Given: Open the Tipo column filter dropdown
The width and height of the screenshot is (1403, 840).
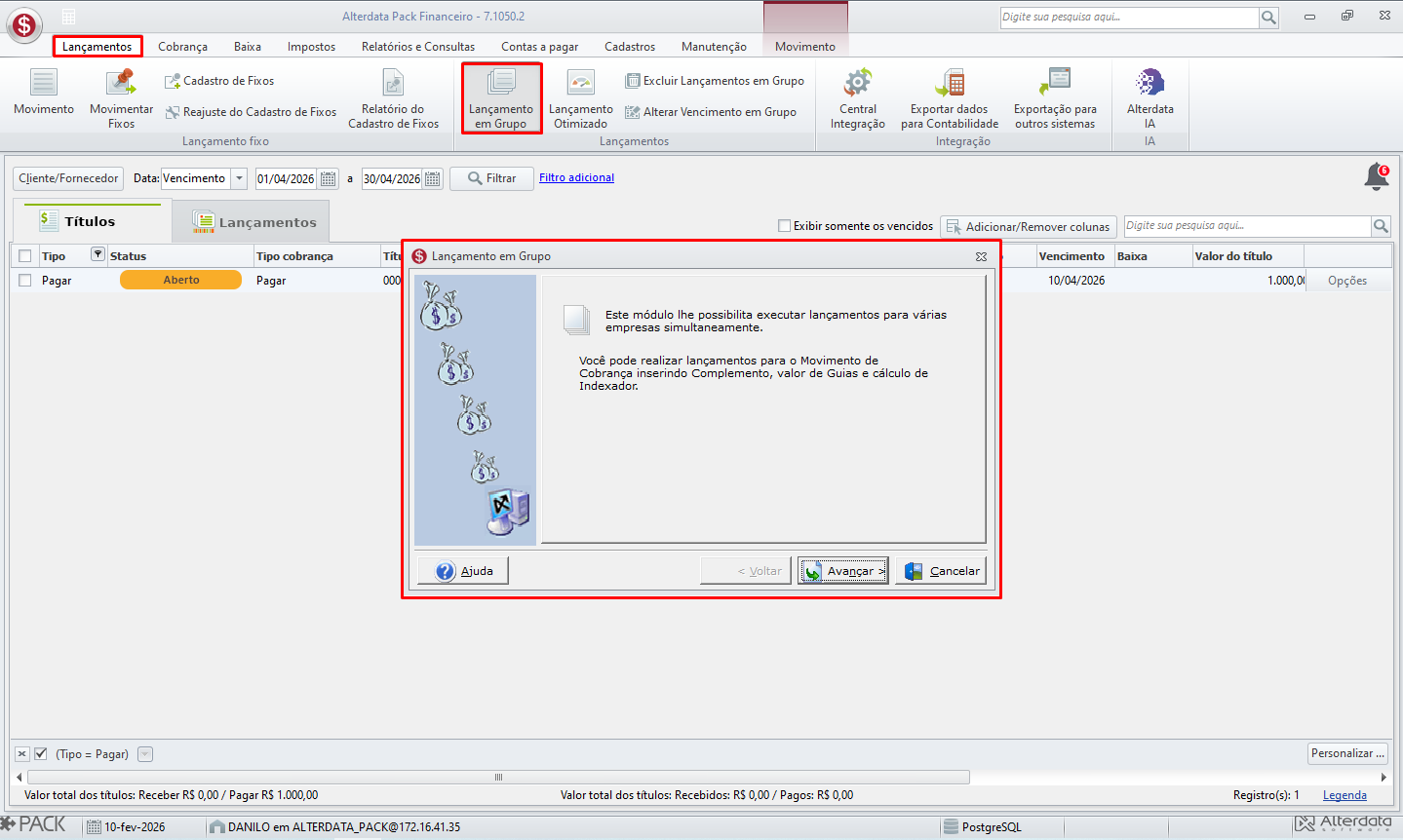Looking at the screenshot, I should click(x=97, y=254).
